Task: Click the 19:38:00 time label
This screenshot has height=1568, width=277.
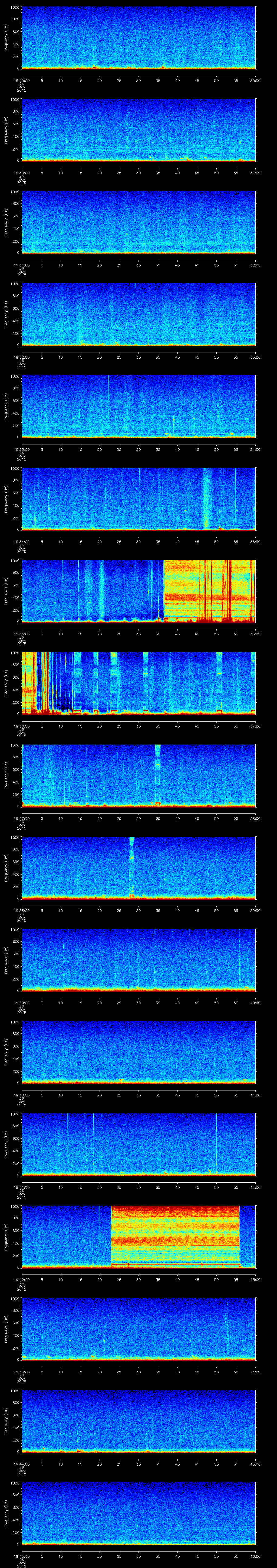Action: [21, 910]
